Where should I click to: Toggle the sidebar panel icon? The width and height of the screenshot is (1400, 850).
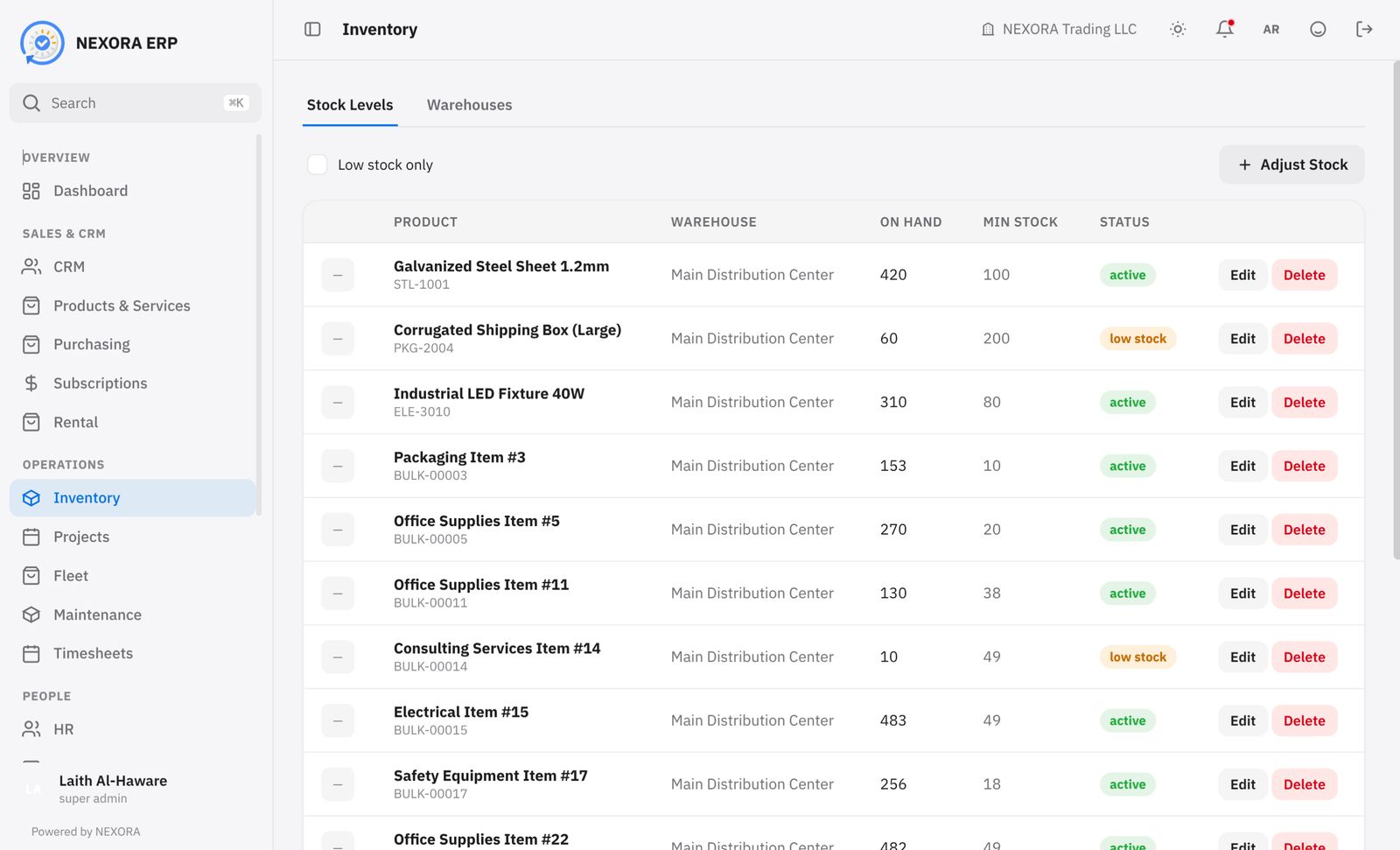click(x=312, y=29)
